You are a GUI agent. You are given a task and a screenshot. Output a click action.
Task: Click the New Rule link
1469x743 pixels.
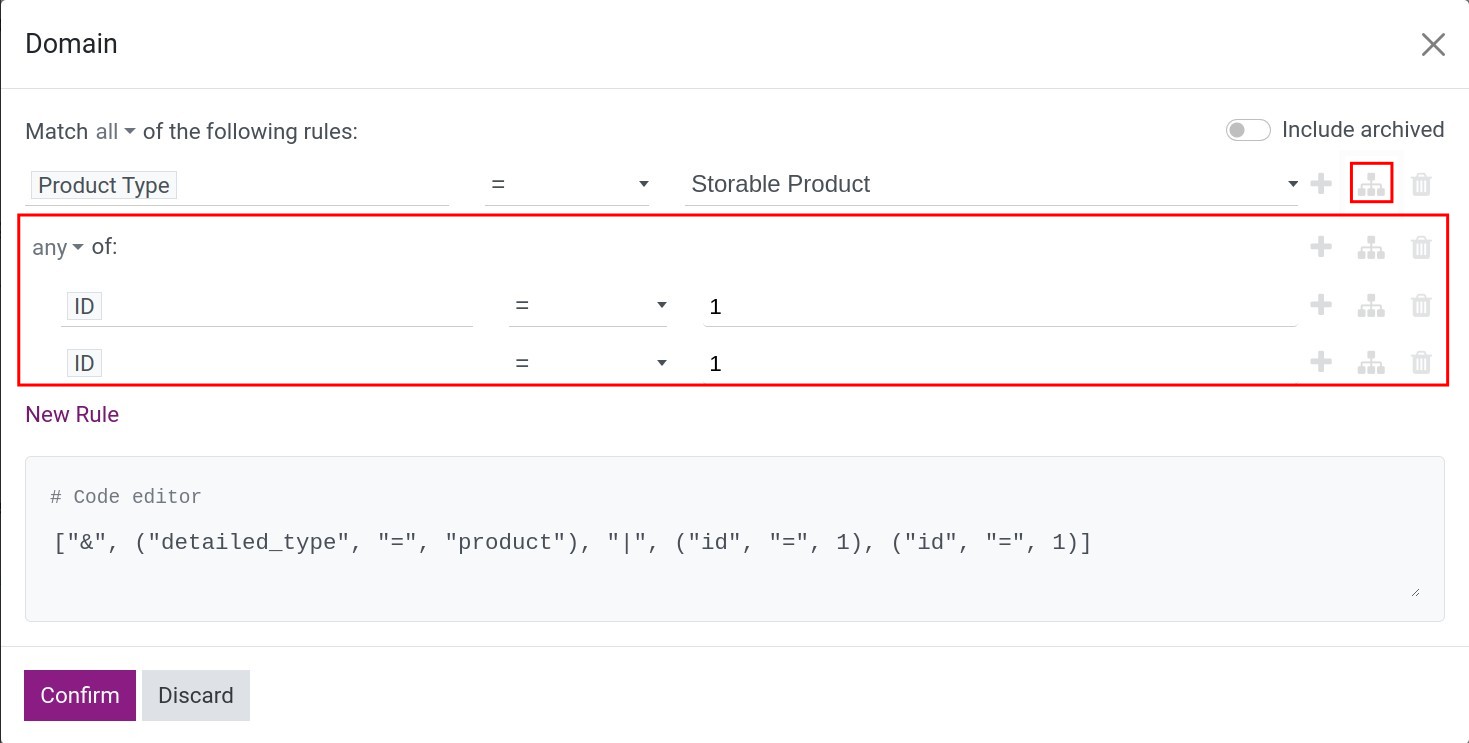(x=72, y=414)
